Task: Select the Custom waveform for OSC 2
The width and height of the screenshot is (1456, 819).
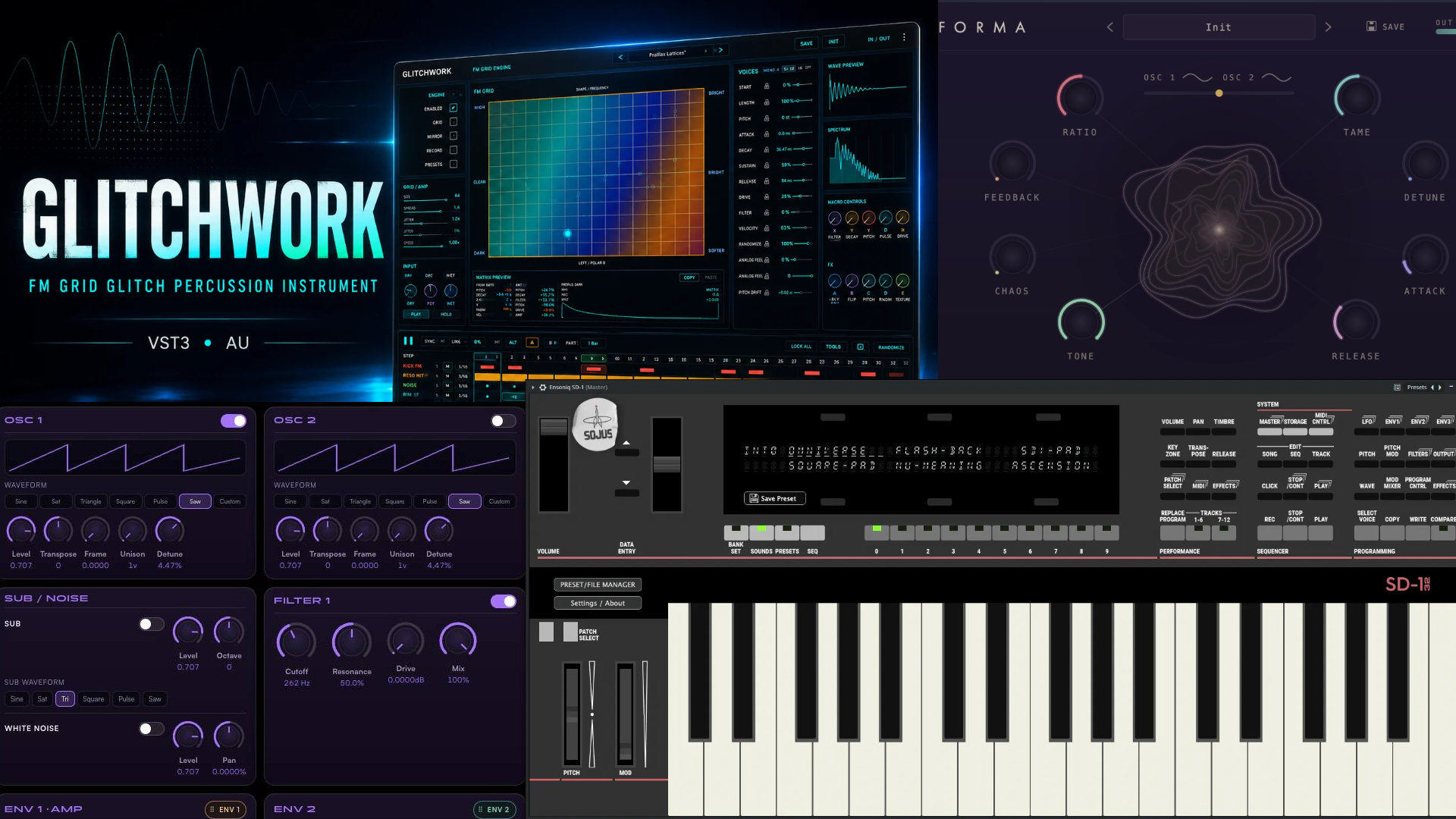Action: tap(499, 501)
